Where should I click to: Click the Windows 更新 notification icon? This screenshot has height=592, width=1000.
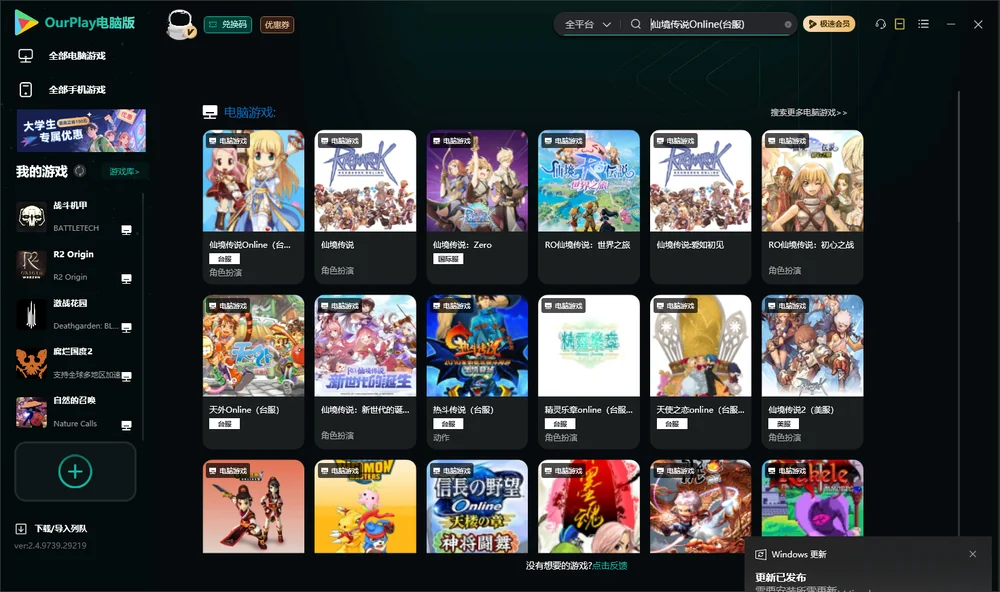point(760,554)
